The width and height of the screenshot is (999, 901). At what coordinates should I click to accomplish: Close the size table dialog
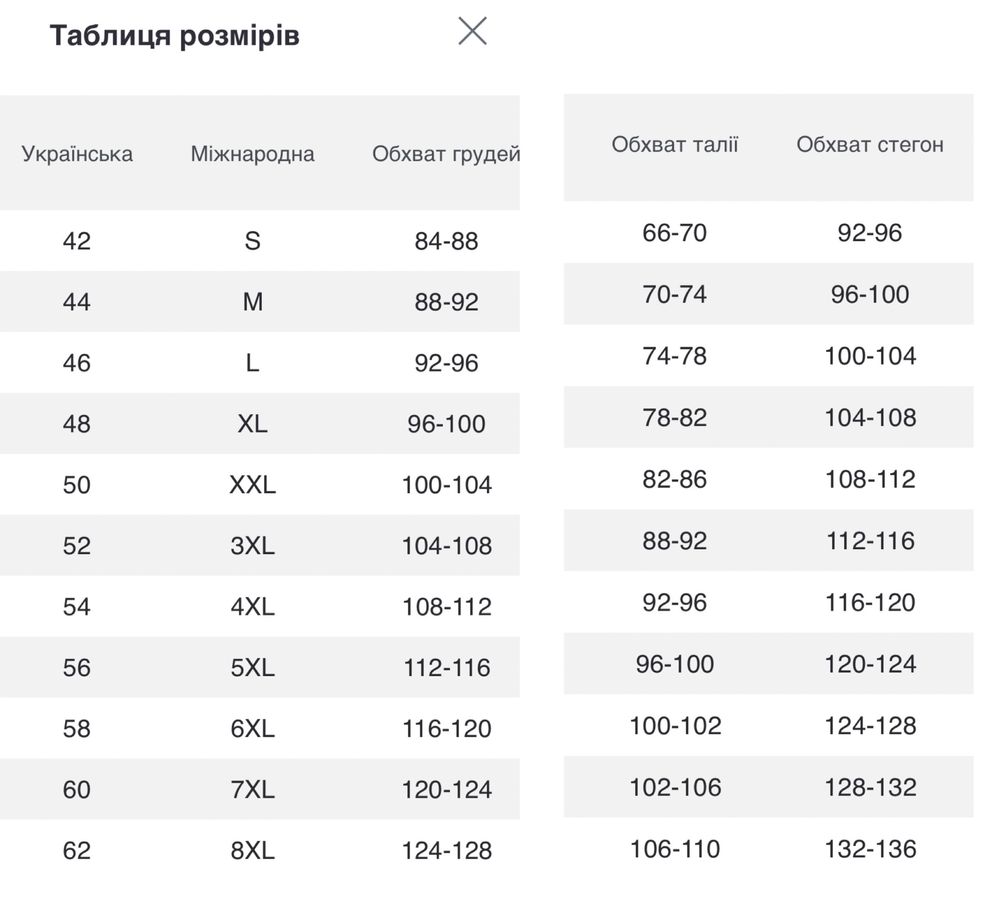(472, 31)
